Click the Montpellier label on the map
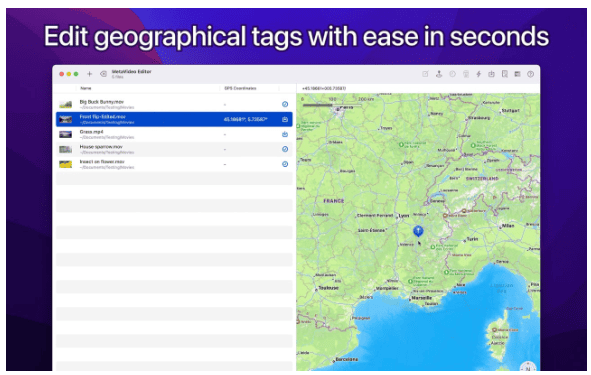This screenshot has width=591, height=375. pos(387,288)
